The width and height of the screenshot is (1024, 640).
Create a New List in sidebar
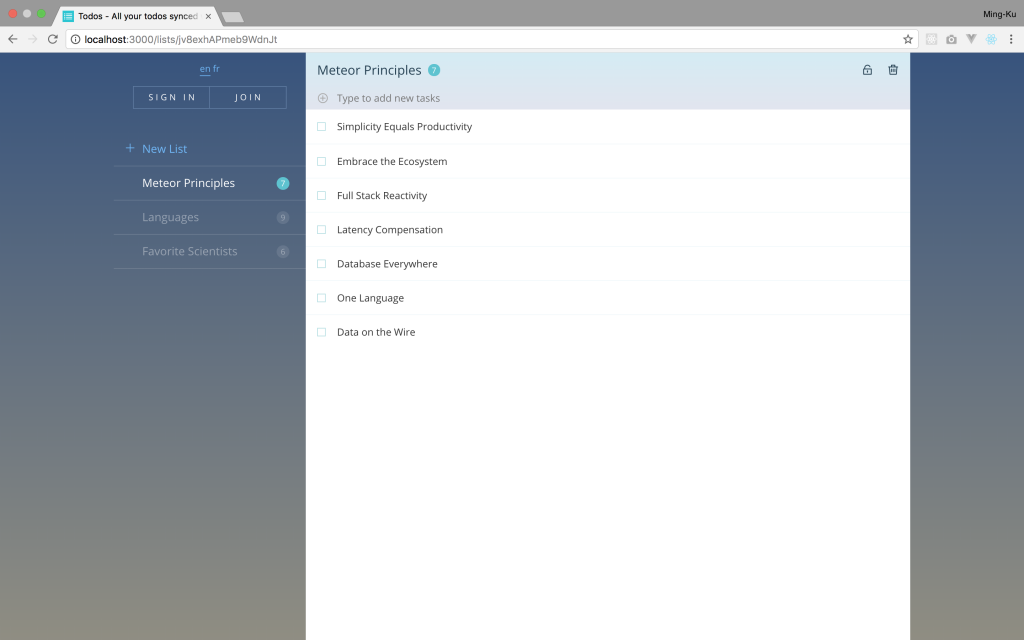click(x=165, y=149)
